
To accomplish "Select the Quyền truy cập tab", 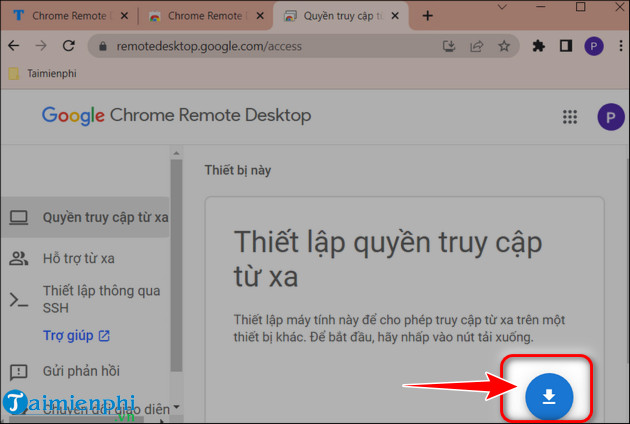I will click(342, 16).
